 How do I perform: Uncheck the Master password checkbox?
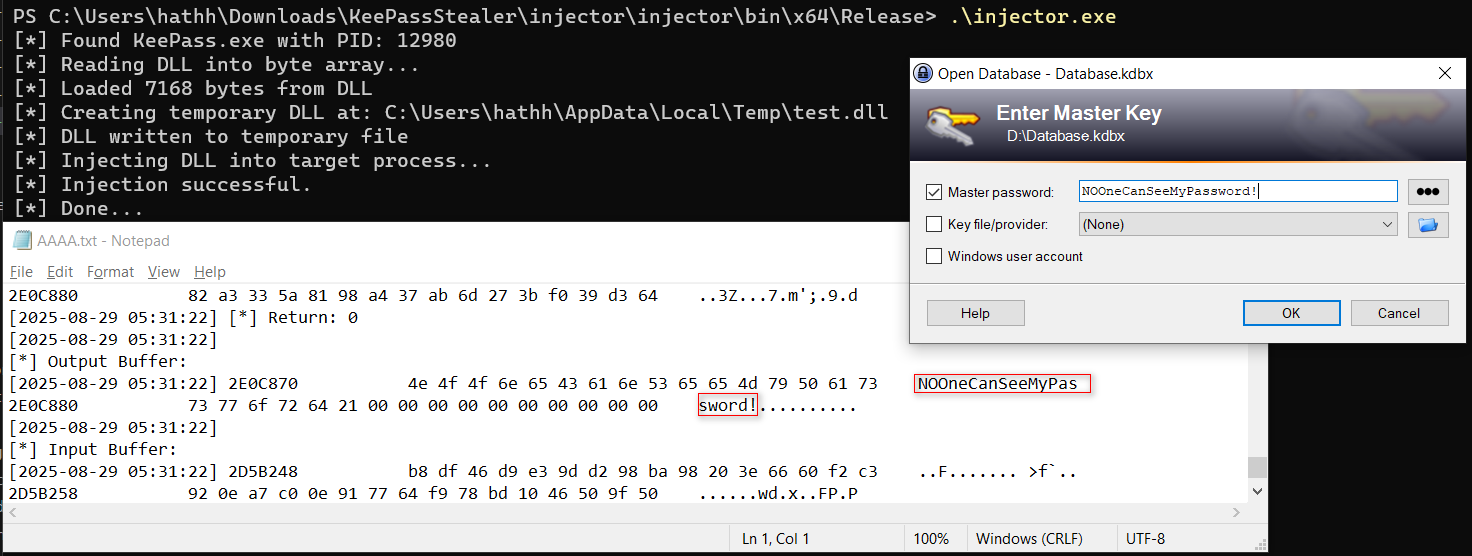point(934,192)
